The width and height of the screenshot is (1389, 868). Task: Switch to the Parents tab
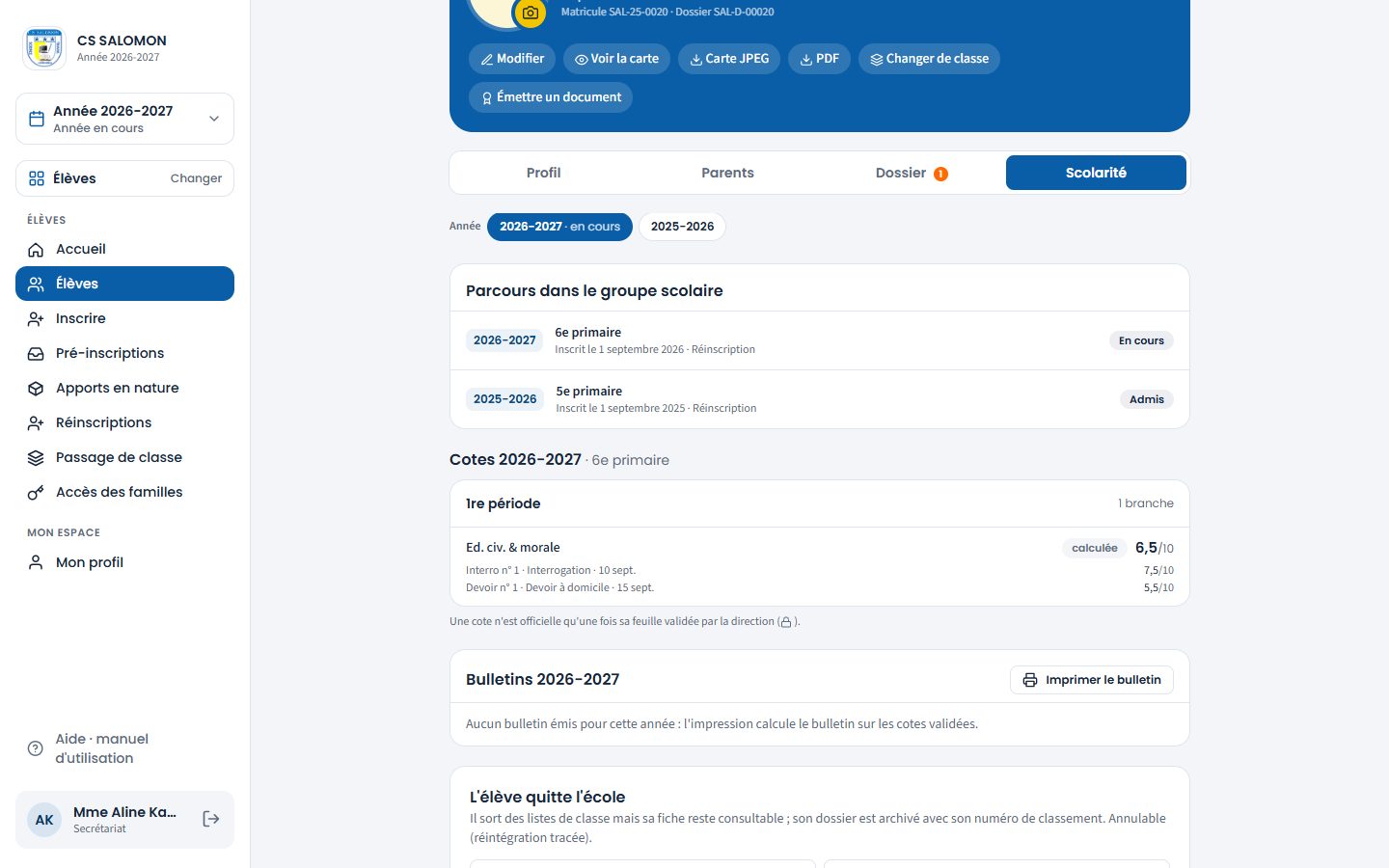click(x=727, y=173)
